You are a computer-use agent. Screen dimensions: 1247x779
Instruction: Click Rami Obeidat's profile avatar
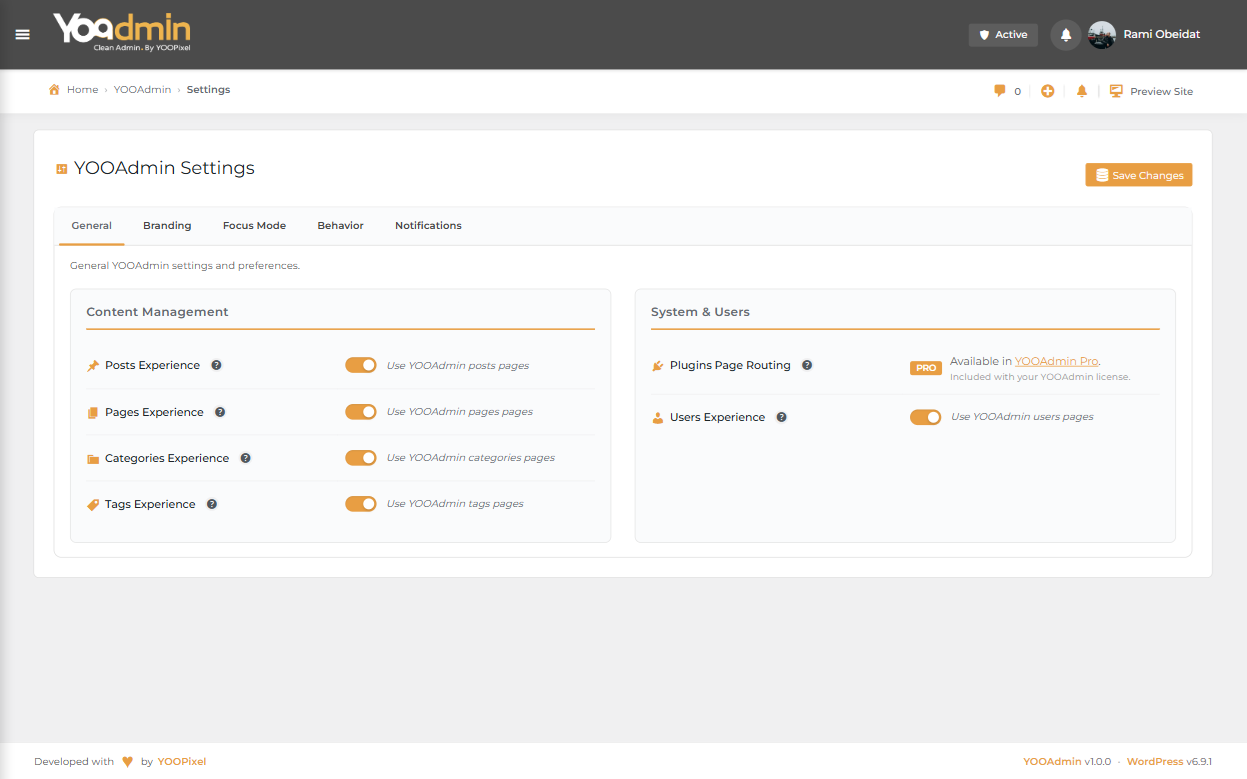tap(1102, 35)
